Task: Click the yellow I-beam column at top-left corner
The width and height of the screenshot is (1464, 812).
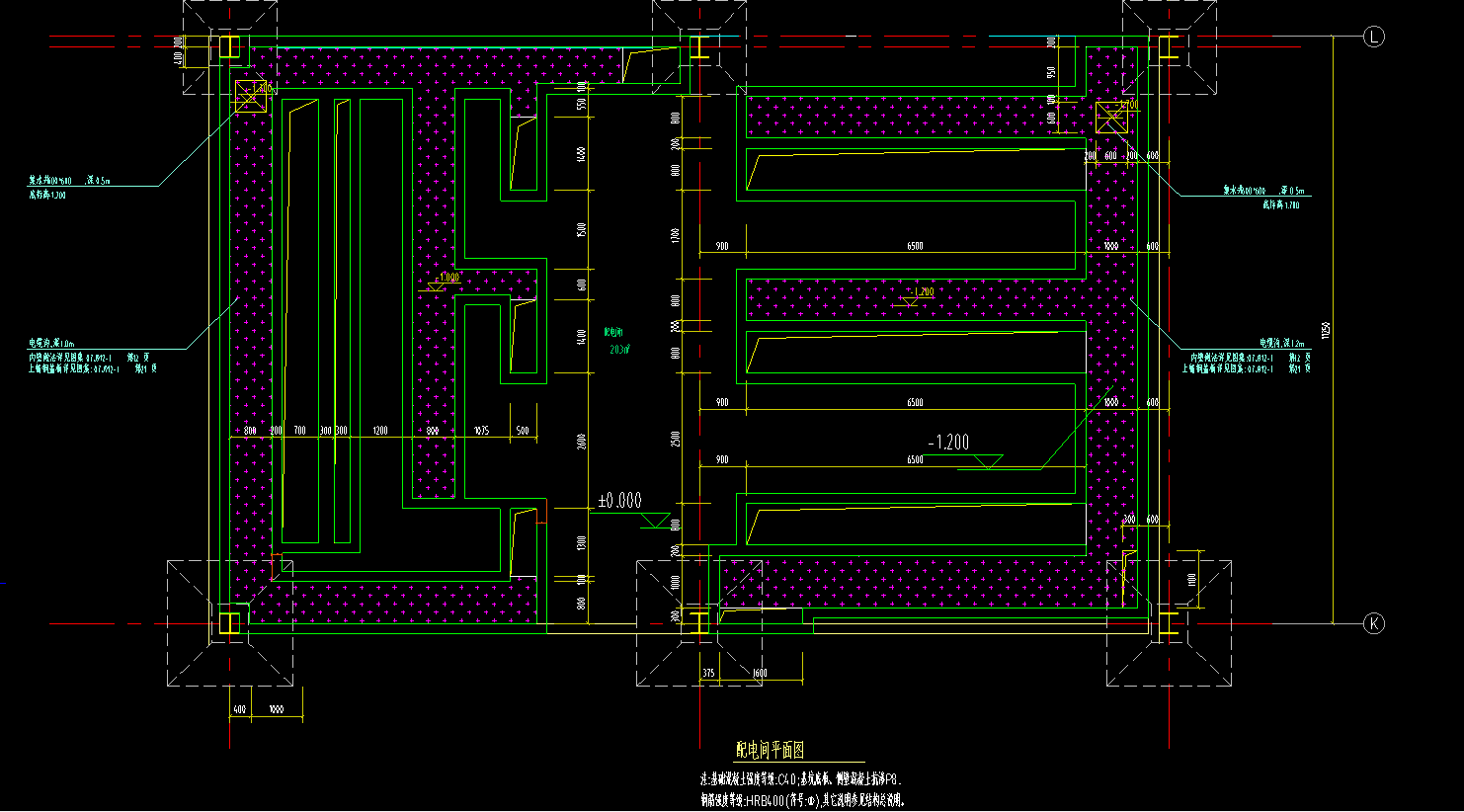Action: pos(229,45)
